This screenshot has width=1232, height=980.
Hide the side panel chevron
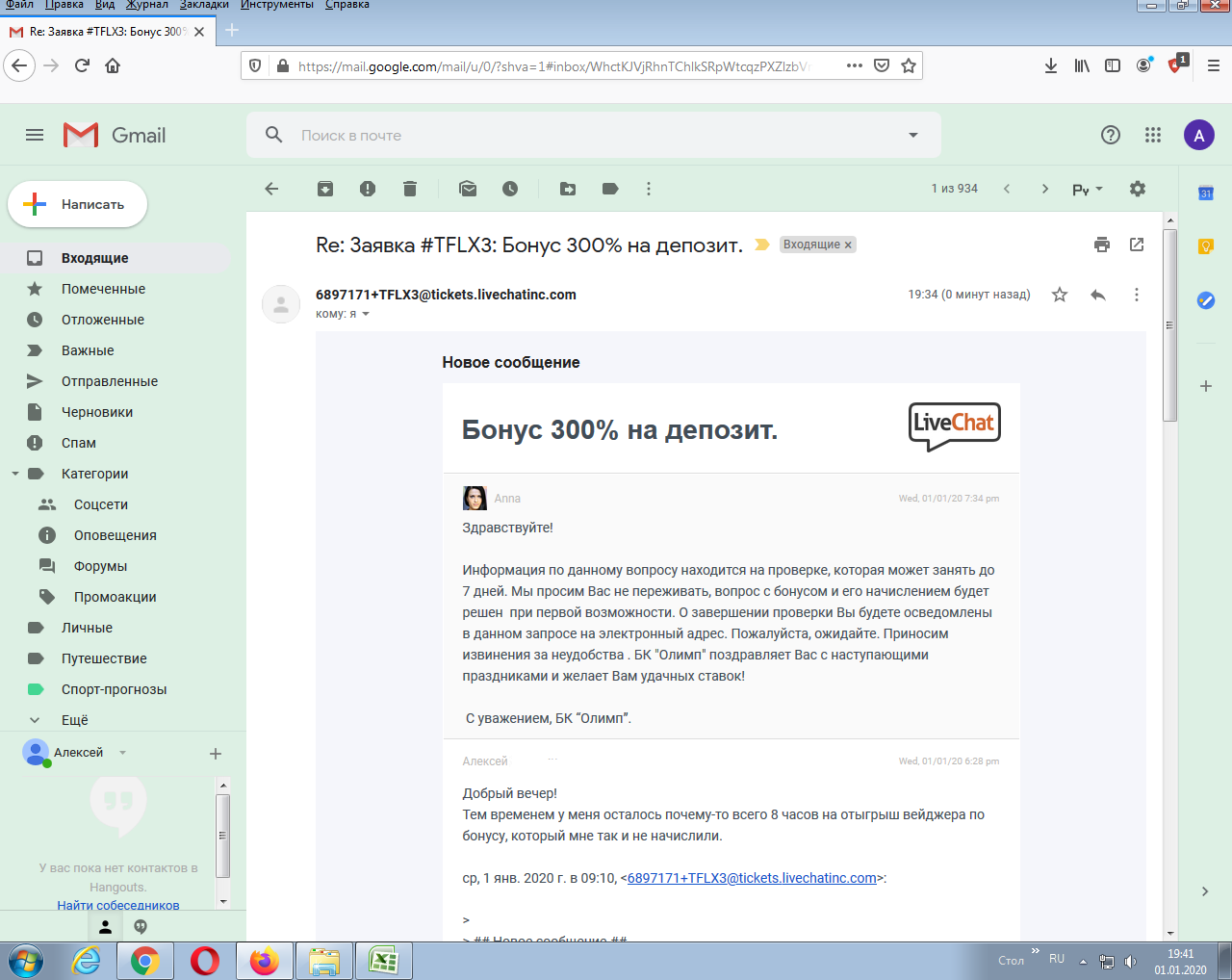pos(1205,891)
